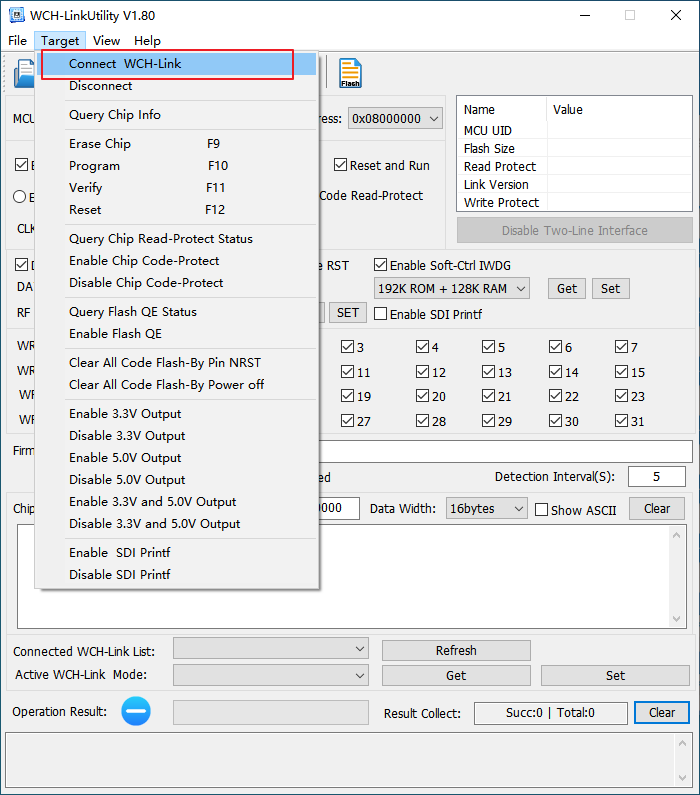700x795 pixels.
Task: Click the partially hidden leftmost toolbar icon
Action: (22, 73)
